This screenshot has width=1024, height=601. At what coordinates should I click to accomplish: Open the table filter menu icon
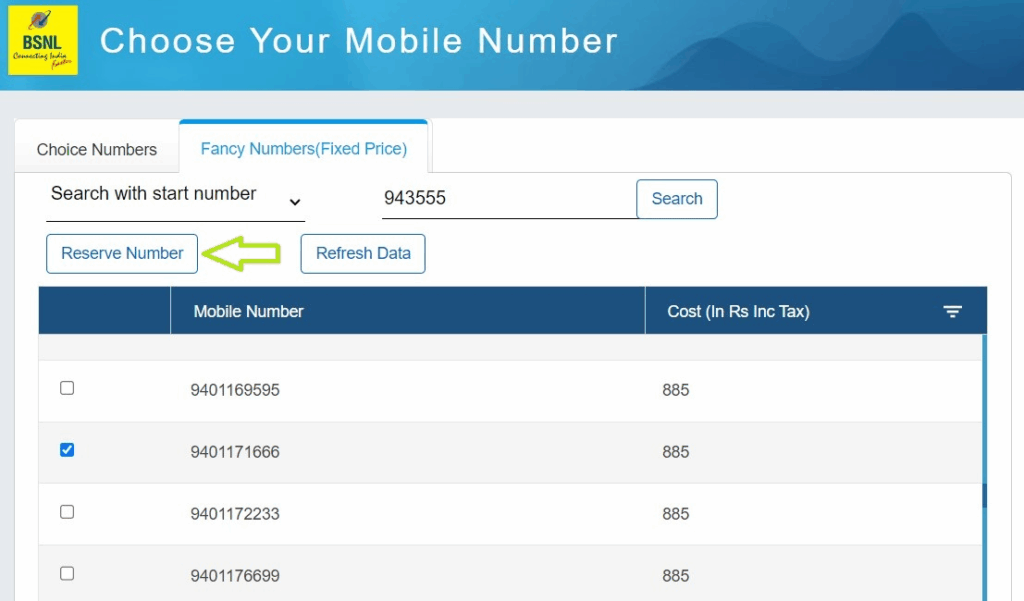pos(952,312)
